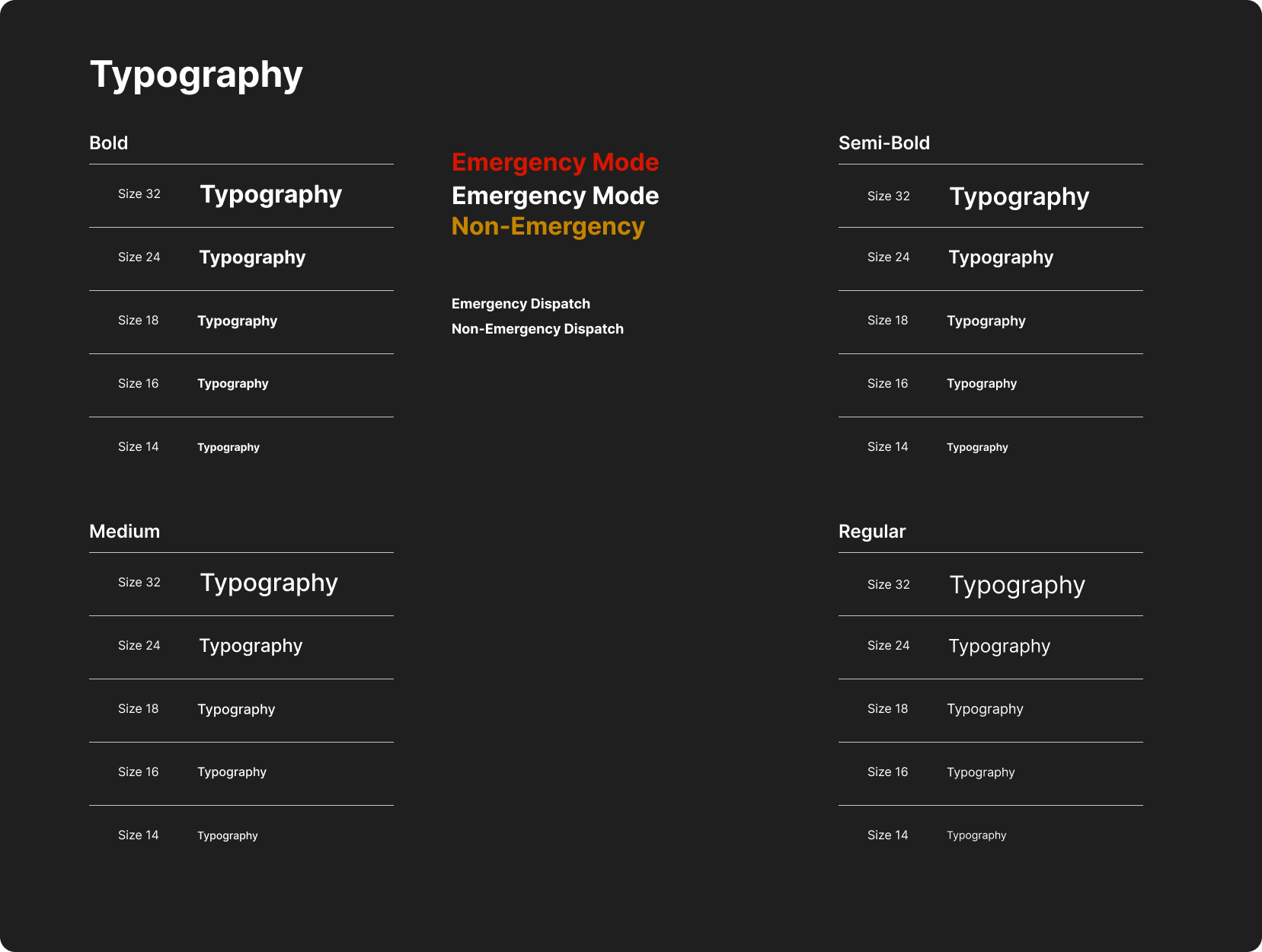Screen dimensions: 1262x952
Task: Click the main Typography page title
Action: [x=196, y=75]
